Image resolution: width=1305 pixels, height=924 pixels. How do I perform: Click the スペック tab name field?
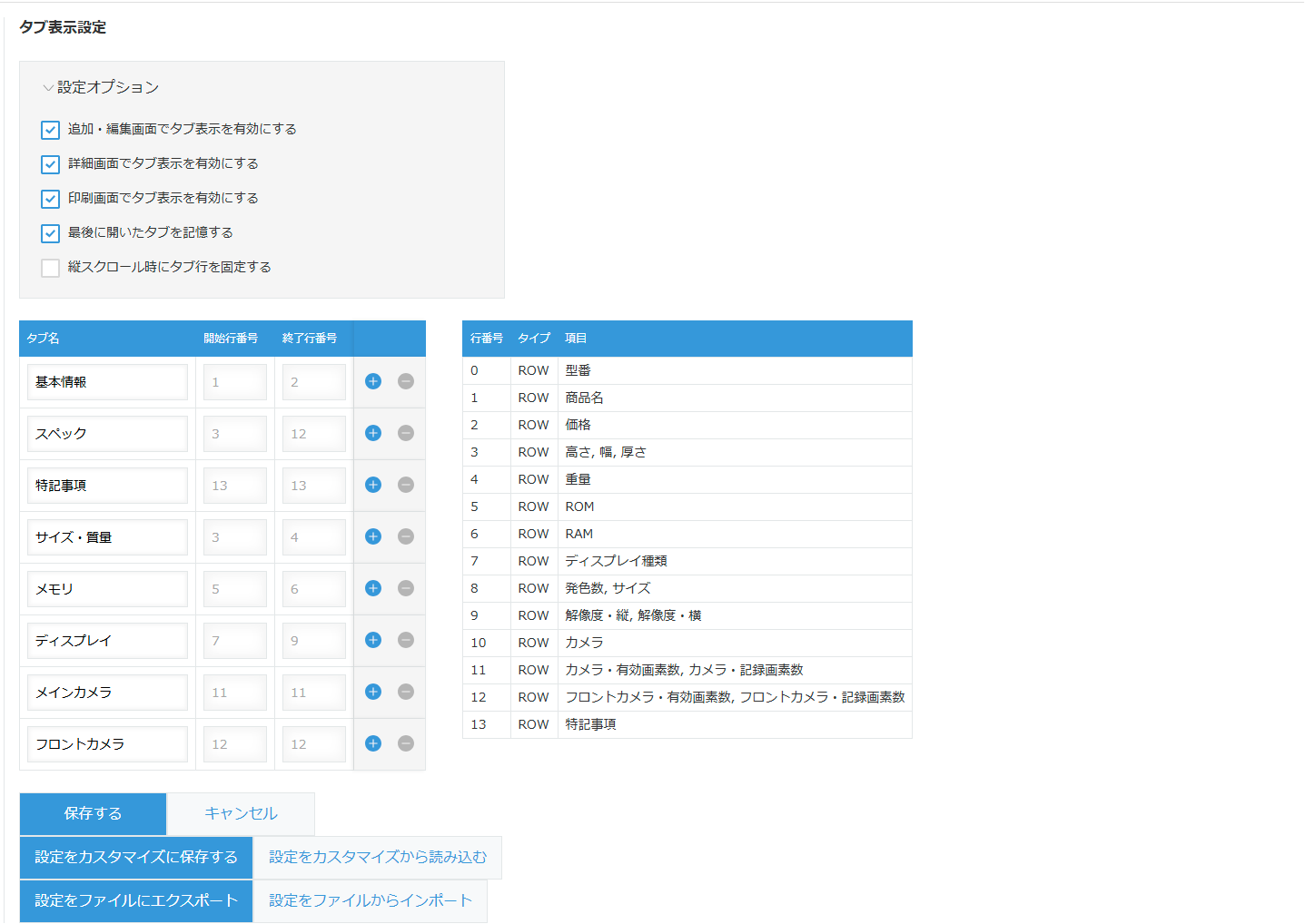[x=107, y=434]
